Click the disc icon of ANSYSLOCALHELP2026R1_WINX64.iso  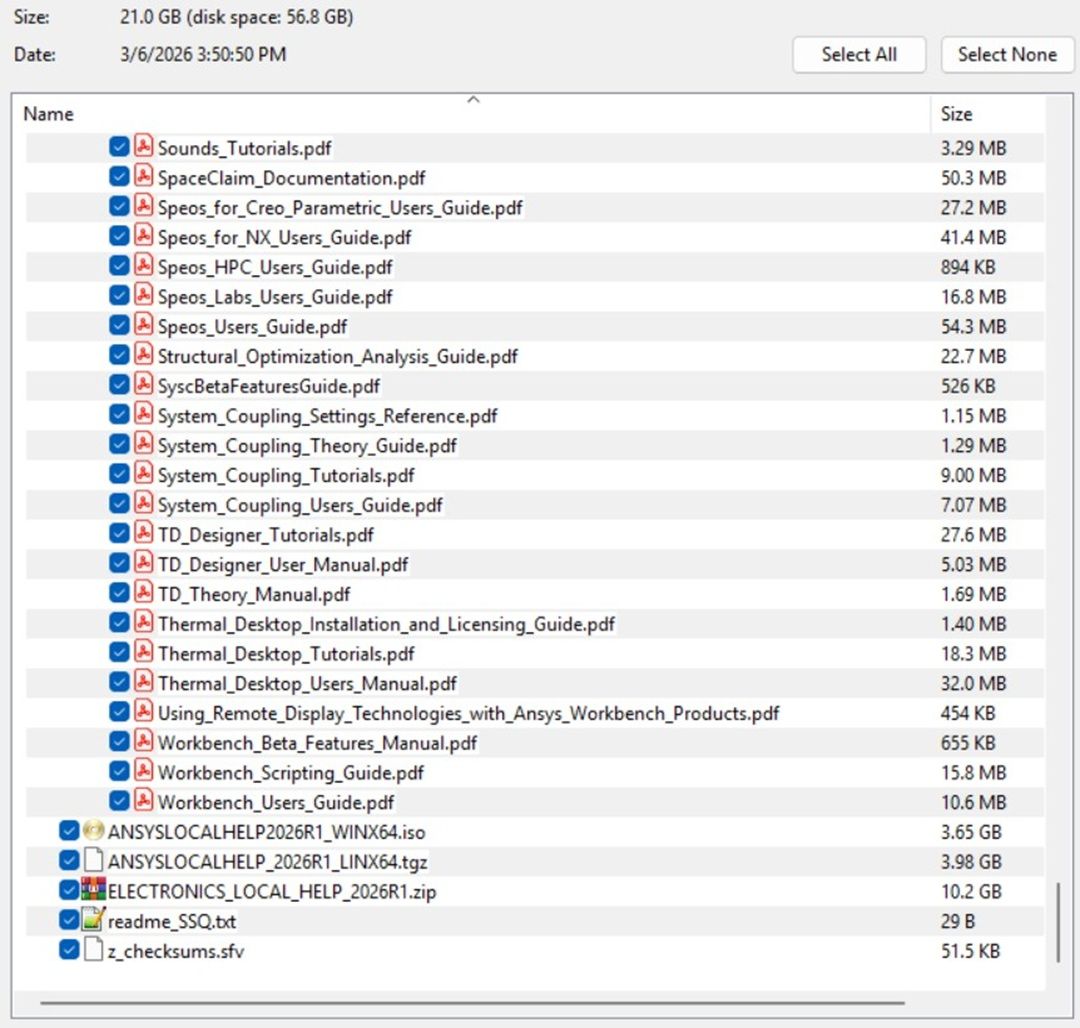pos(93,830)
